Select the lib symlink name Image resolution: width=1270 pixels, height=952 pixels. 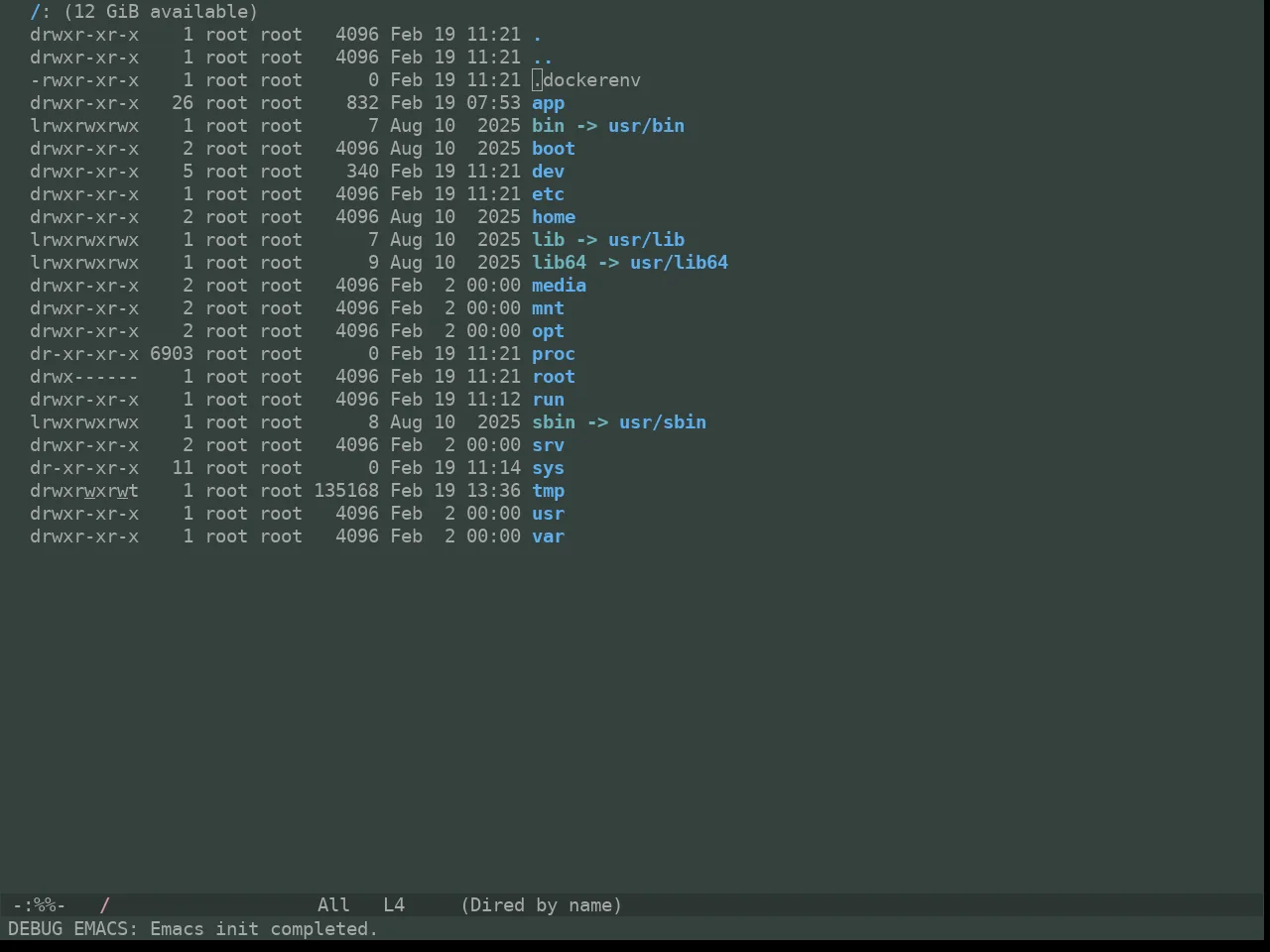tap(548, 240)
